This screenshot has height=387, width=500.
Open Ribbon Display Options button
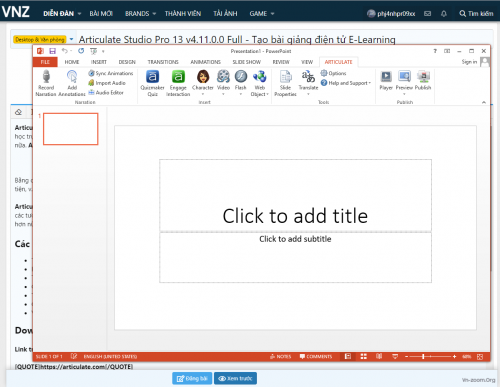point(447,51)
